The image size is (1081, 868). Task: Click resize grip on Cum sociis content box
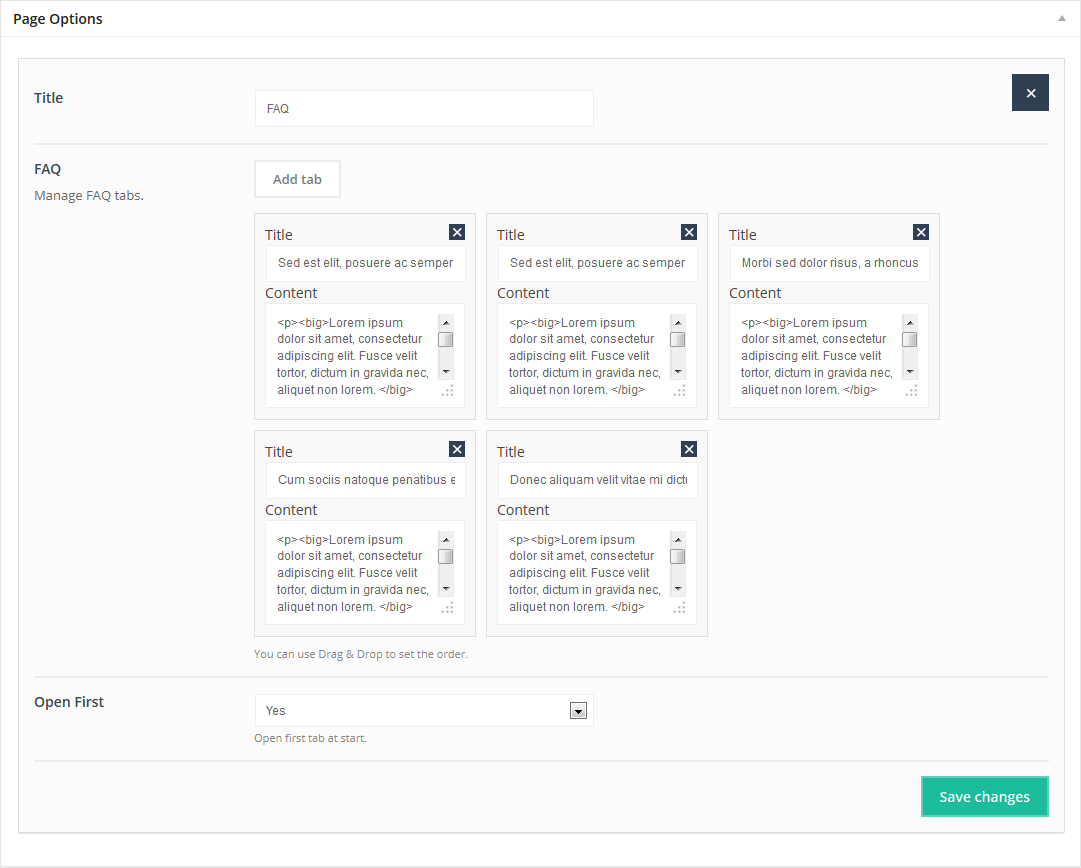pyautogui.click(x=446, y=607)
